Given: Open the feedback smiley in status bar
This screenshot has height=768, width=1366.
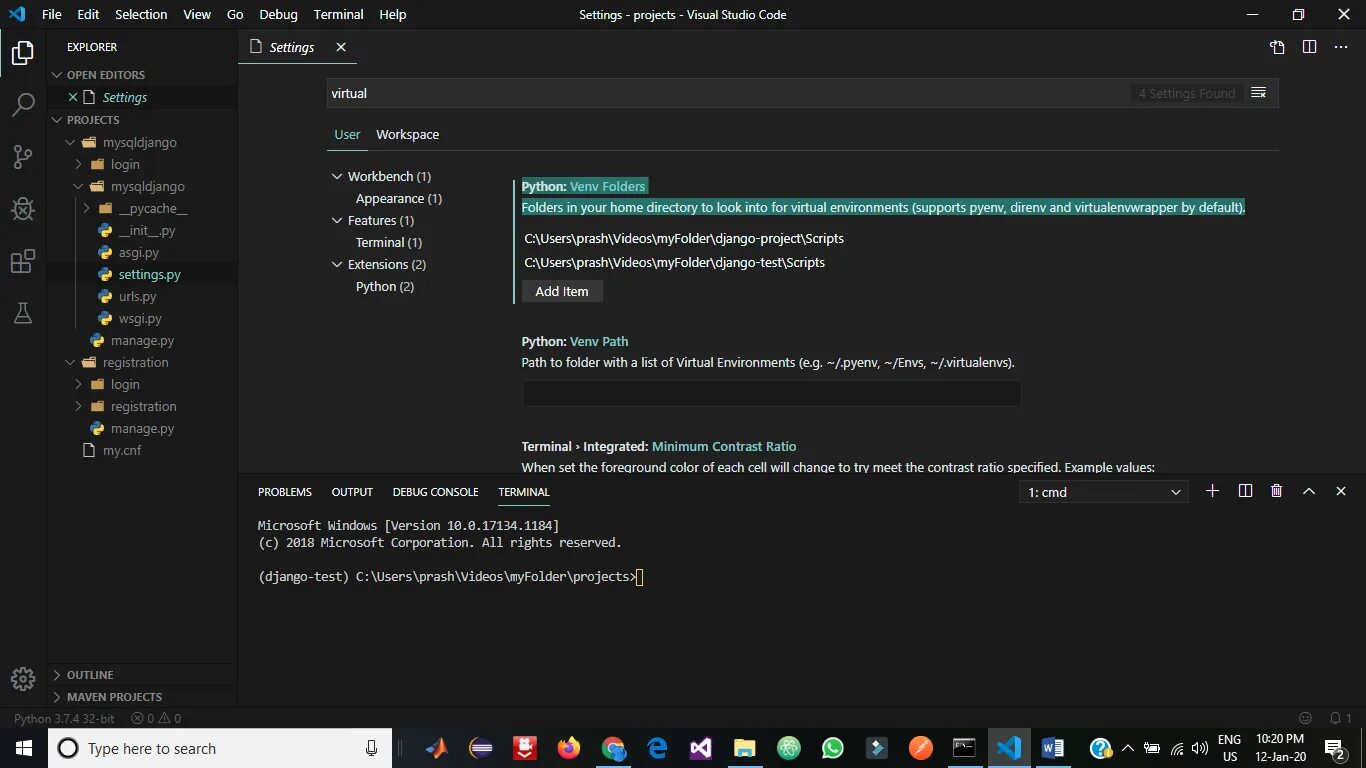Looking at the screenshot, I should (x=1305, y=718).
